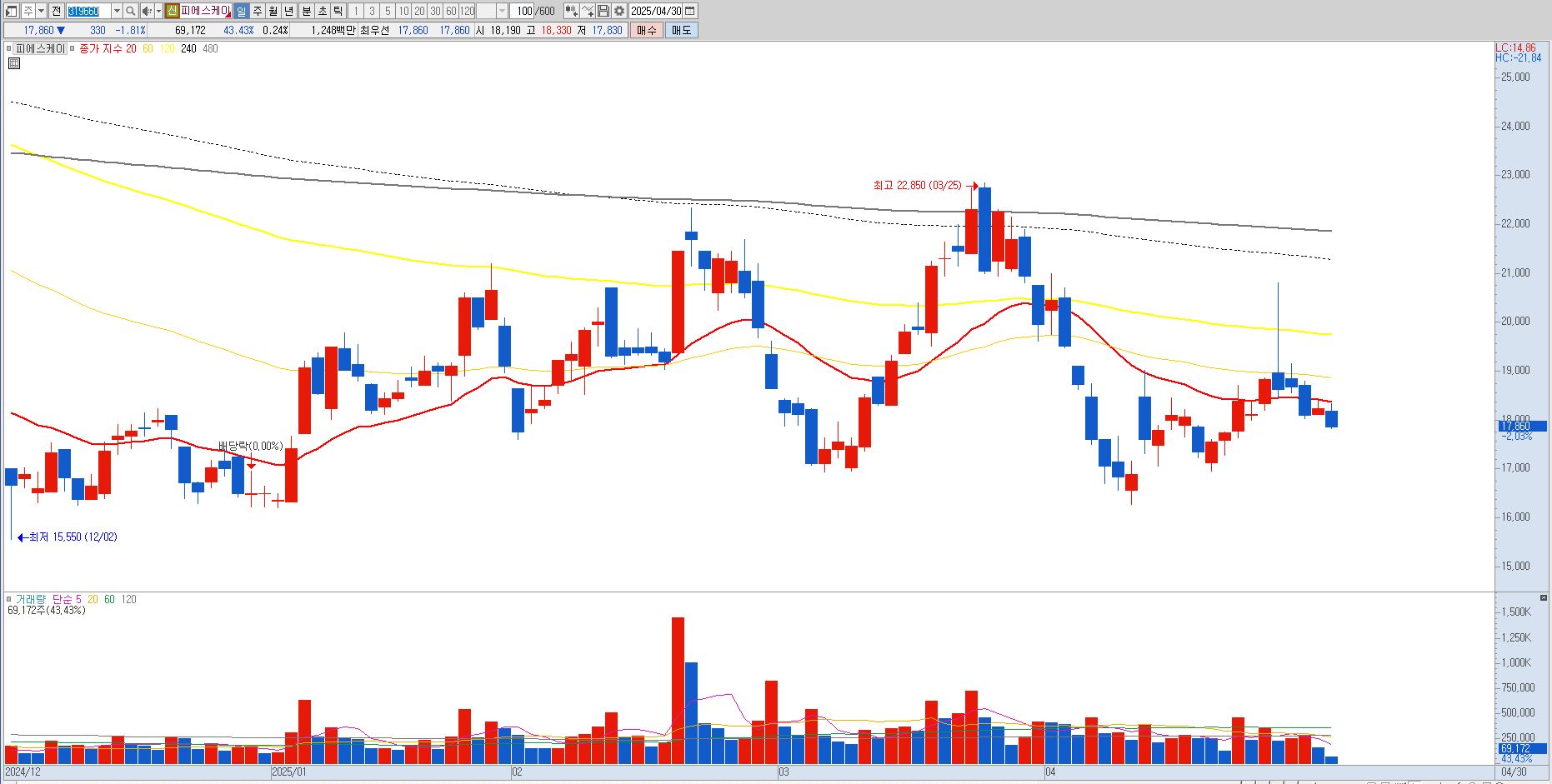Click the speaker sound icon
The width and height of the screenshot is (1552, 784).
(x=147, y=11)
